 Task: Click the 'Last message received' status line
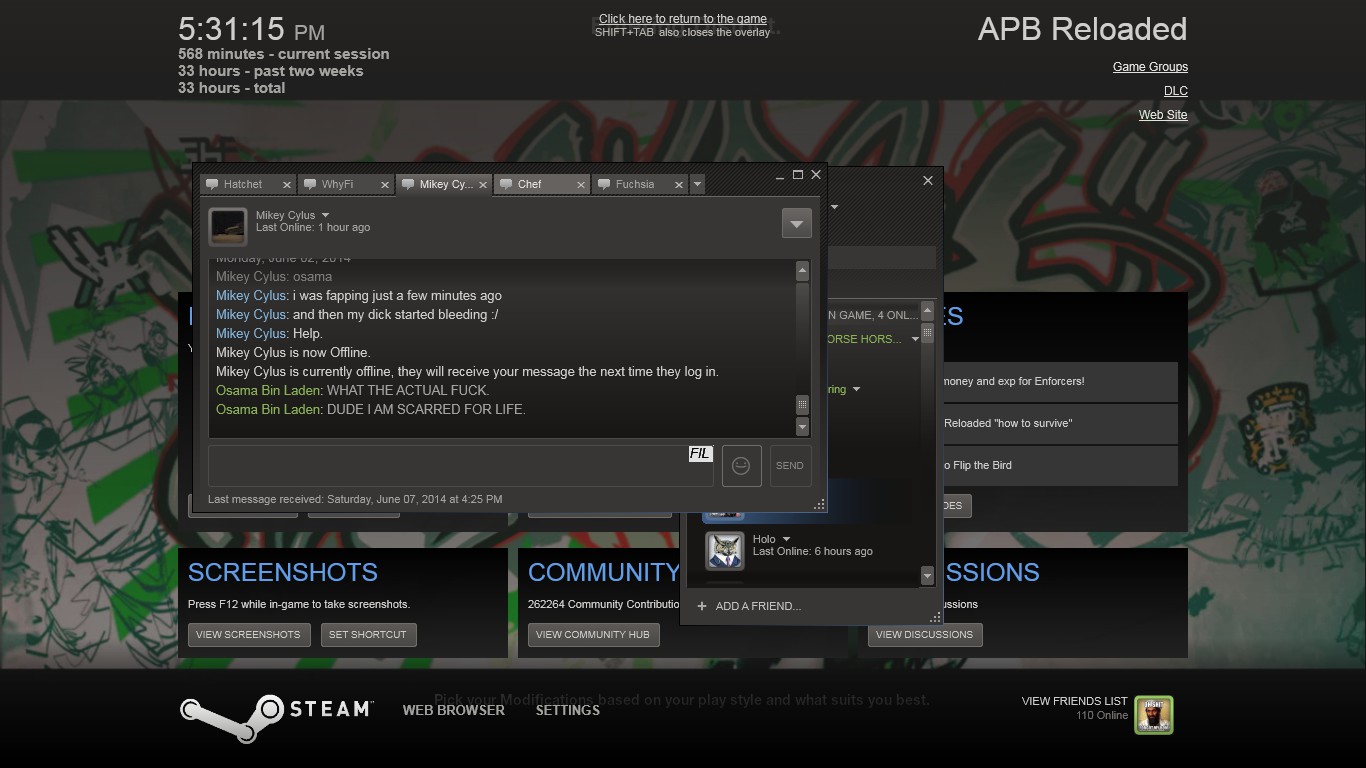click(x=355, y=499)
